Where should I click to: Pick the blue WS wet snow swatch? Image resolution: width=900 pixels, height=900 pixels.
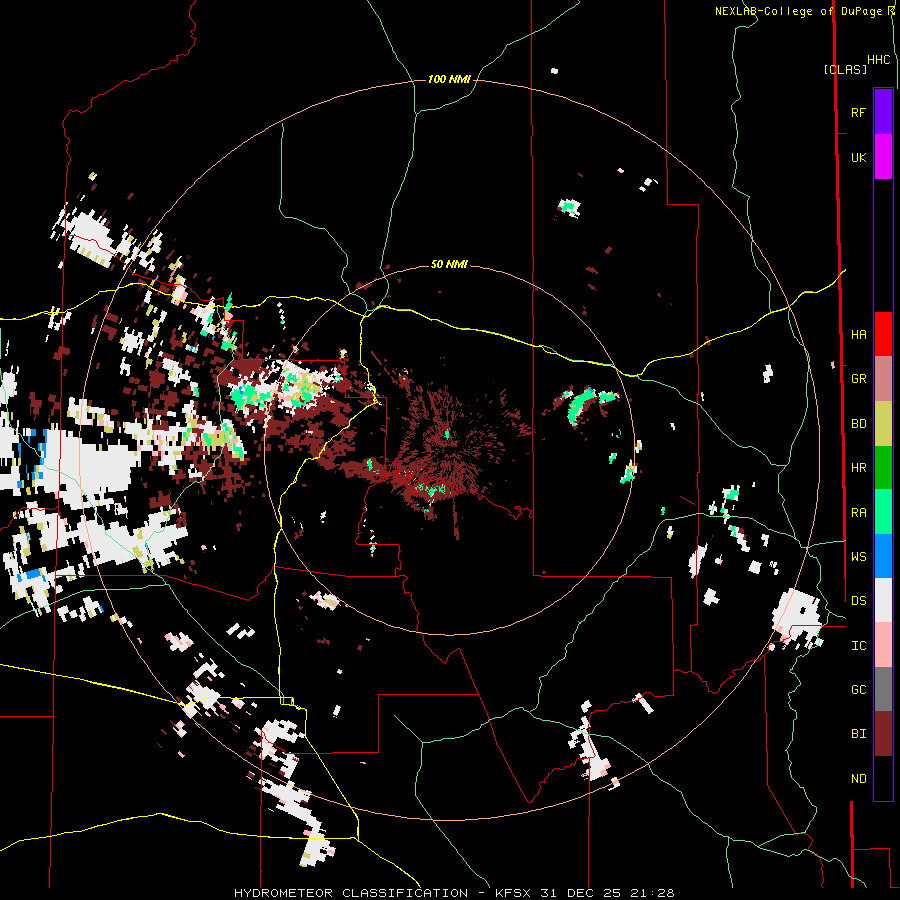click(883, 556)
